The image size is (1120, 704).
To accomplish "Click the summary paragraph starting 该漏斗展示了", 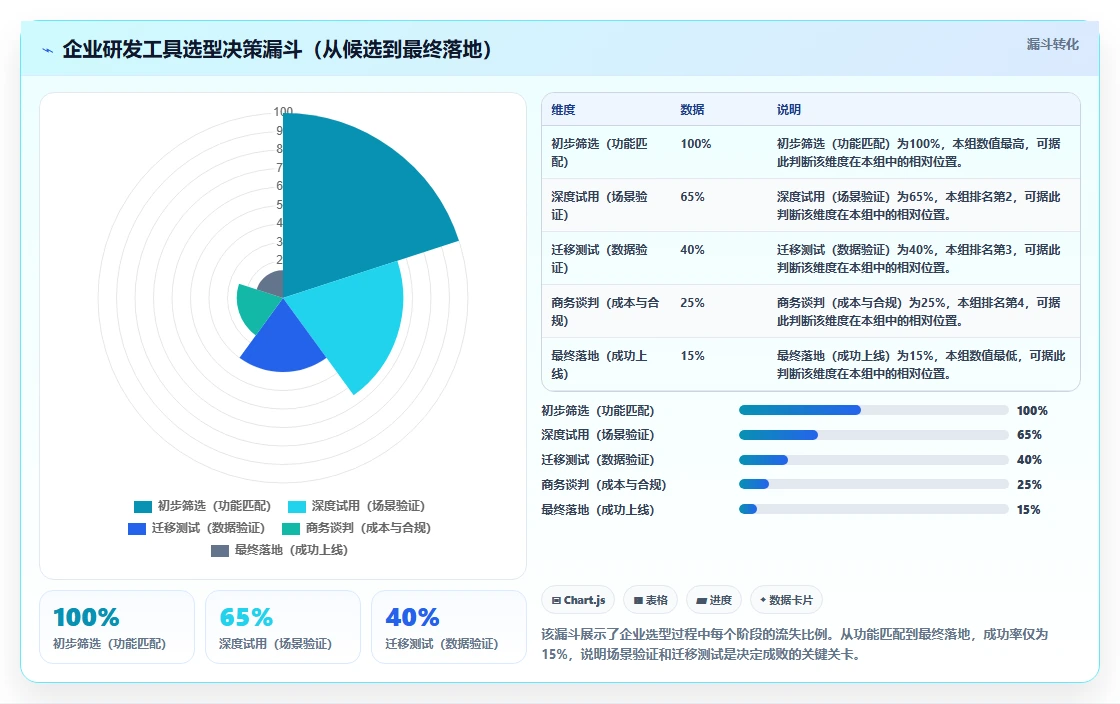I will [x=794, y=644].
